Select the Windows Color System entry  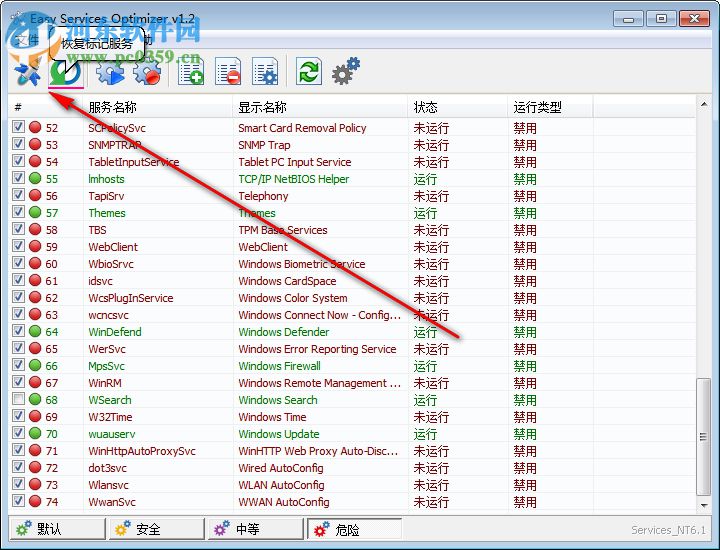click(293, 298)
